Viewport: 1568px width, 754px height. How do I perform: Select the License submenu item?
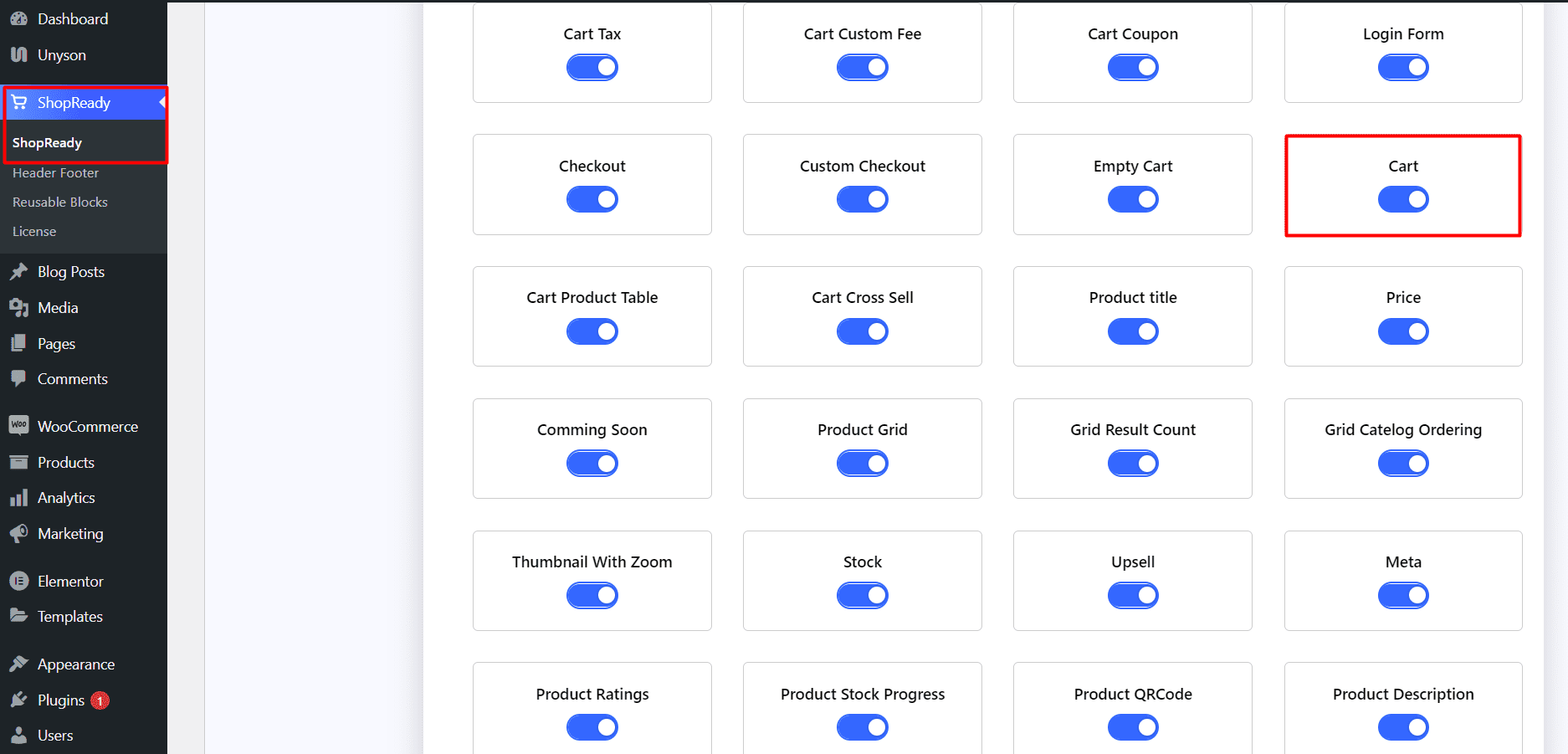pyautogui.click(x=34, y=231)
